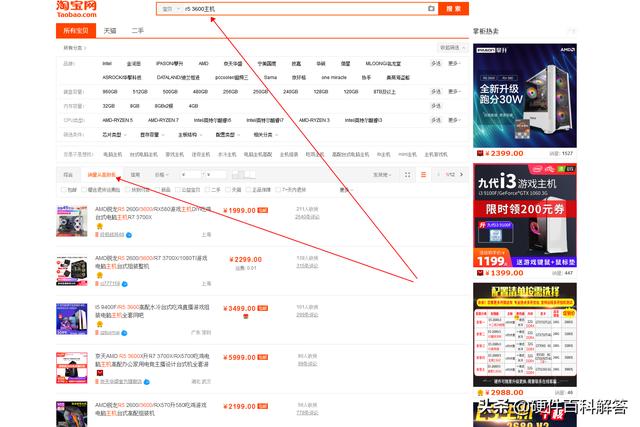
Task: Switch to list view layout icon
Action: [423, 175]
